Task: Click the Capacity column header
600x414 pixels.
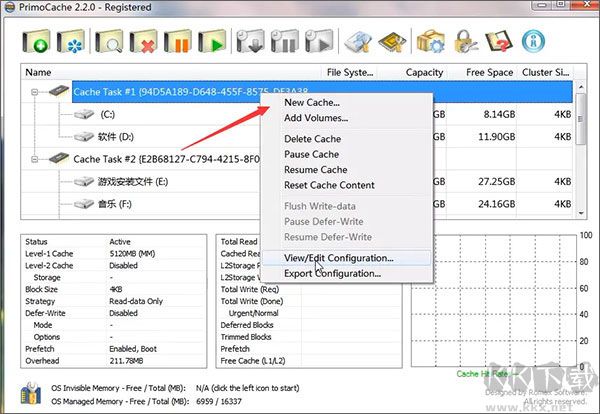Action: click(424, 72)
